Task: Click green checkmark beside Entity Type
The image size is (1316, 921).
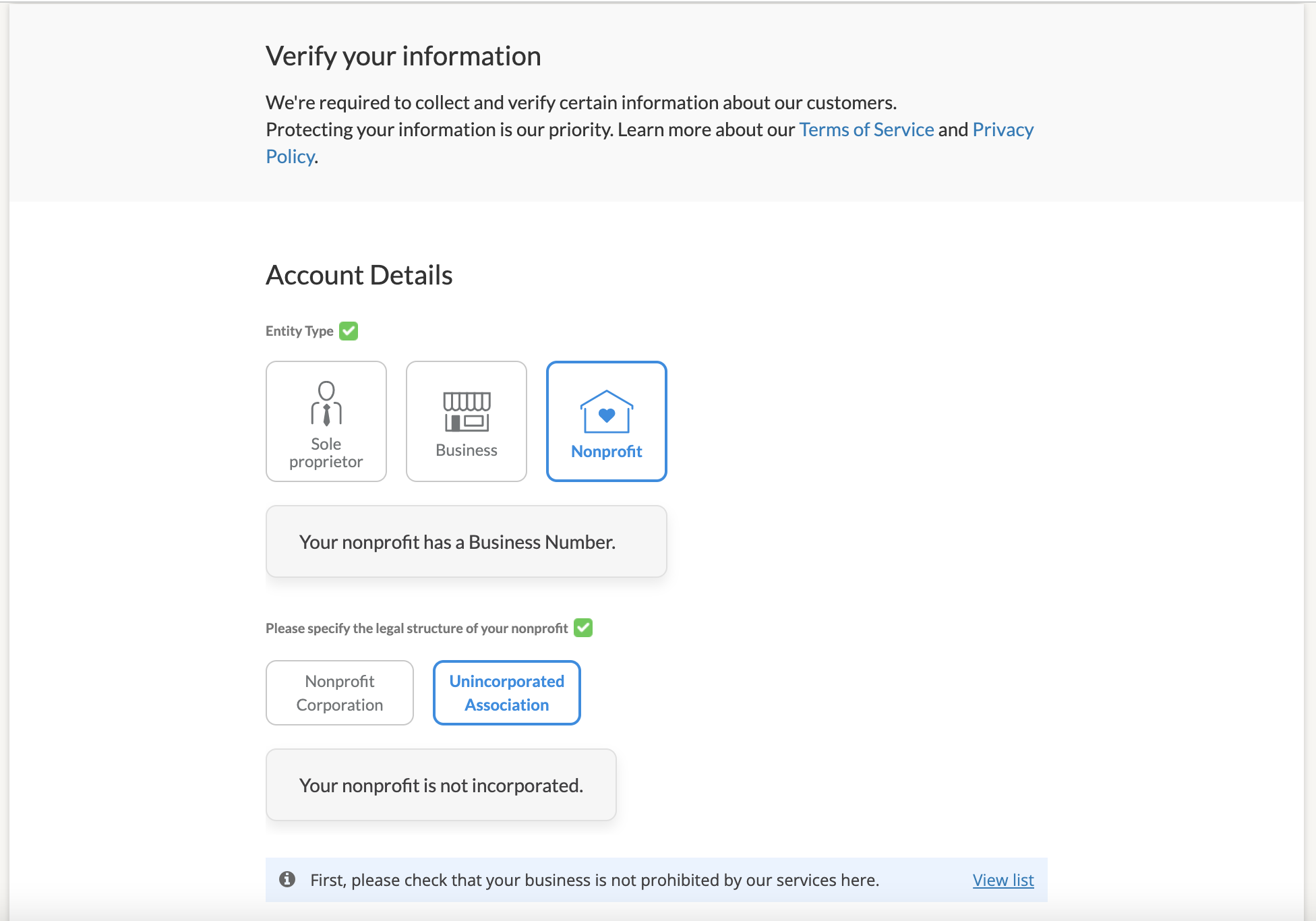Action: coord(349,331)
